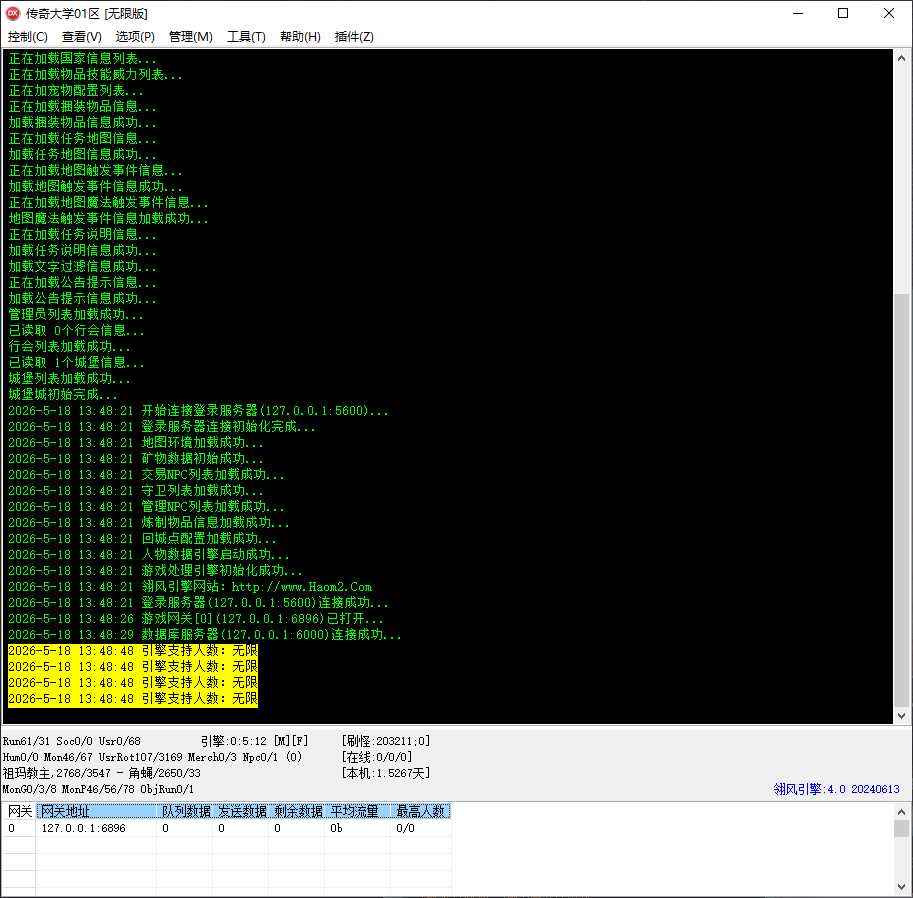Open the 控制(C) menu

pos(27,37)
